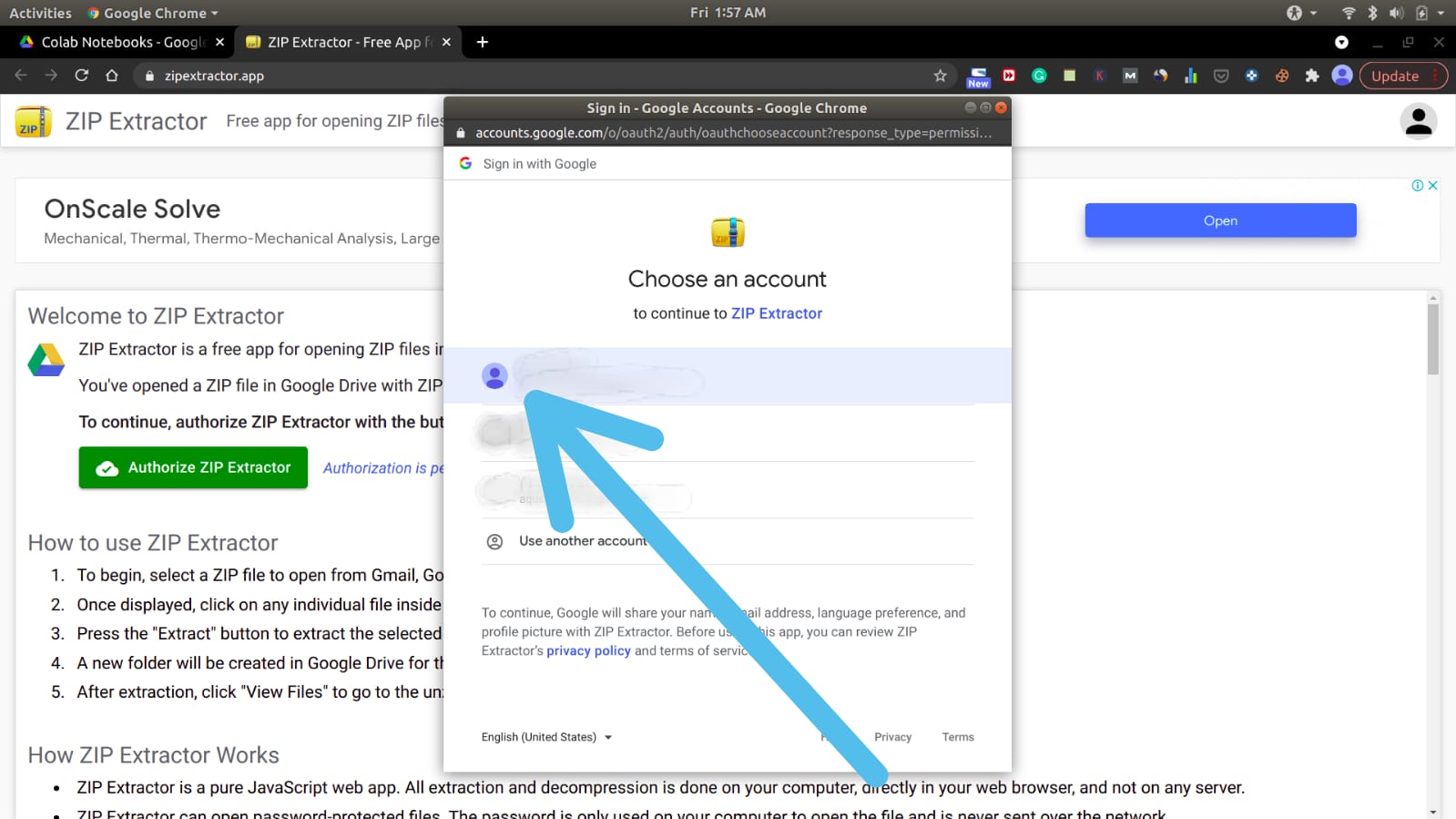Select the first highlighted Google account
Viewport: 1456px width, 819px height.
728,375
